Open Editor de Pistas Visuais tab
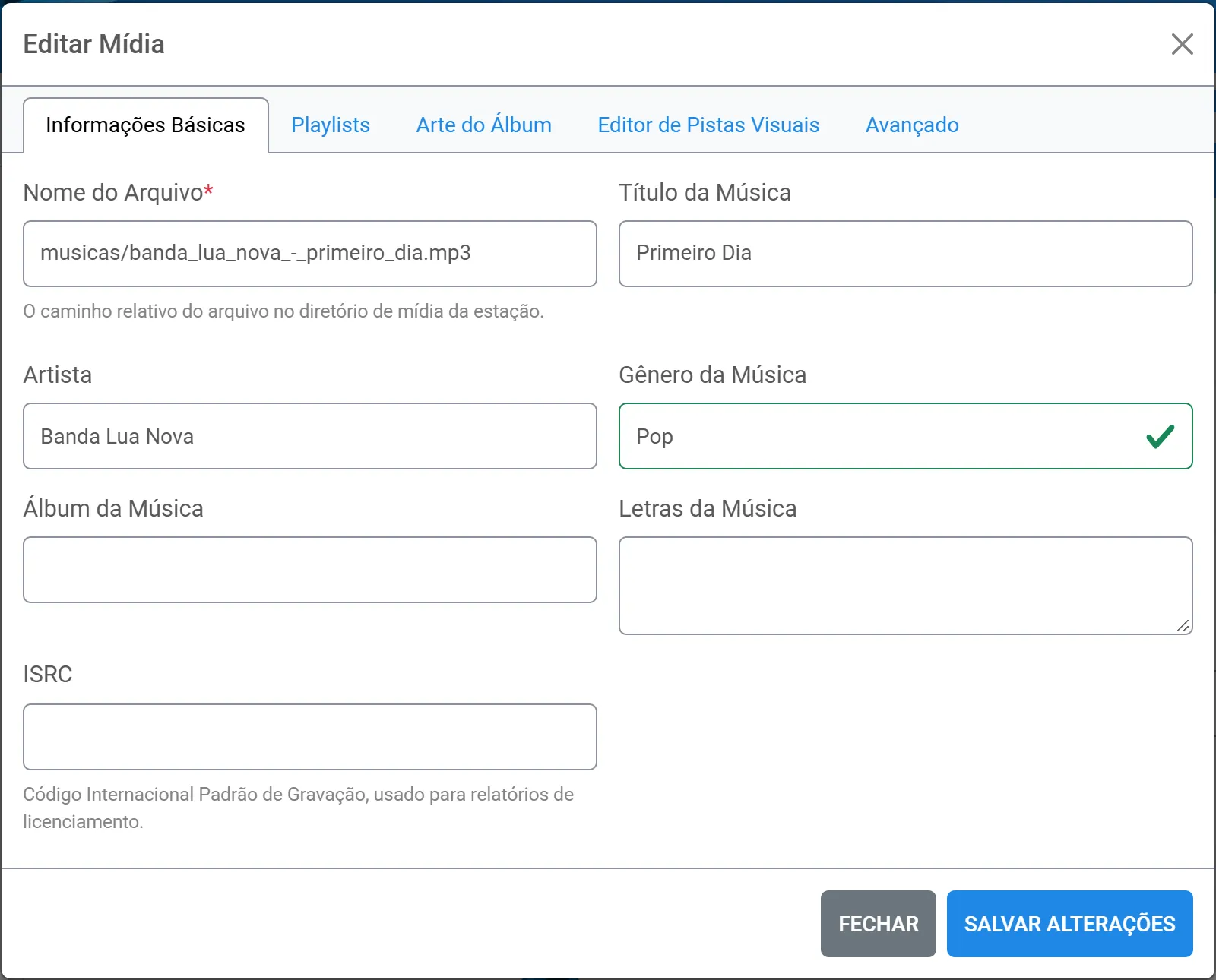Image resolution: width=1216 pixels, height=980 pixels. 708,125
